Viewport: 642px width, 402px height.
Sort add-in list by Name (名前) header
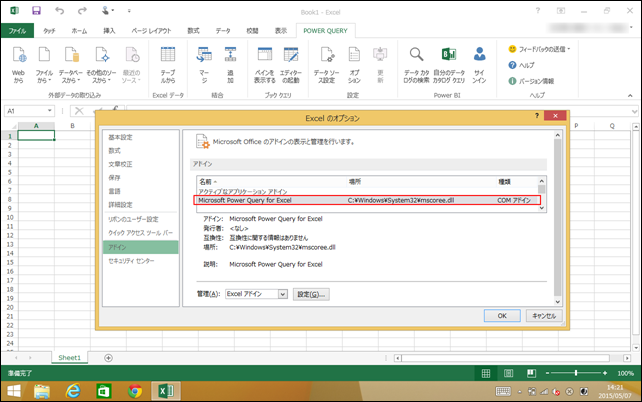click(271, 182)
